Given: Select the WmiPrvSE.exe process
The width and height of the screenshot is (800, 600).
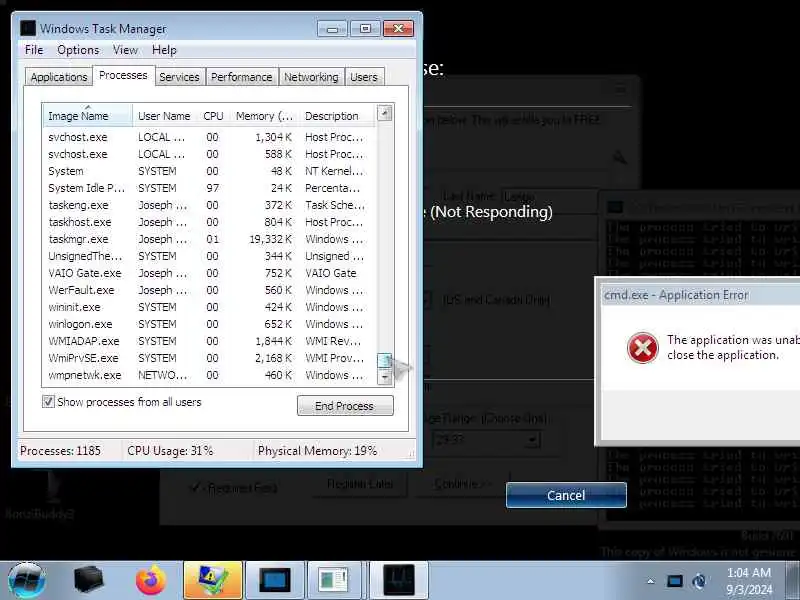Looking at the screenshot, I should [x=209, y=358].
